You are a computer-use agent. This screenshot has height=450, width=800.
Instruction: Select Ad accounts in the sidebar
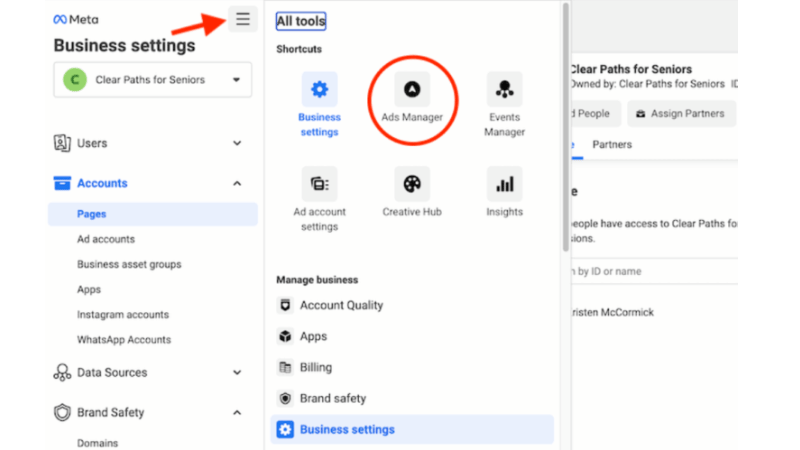click(x=106, y=239)
